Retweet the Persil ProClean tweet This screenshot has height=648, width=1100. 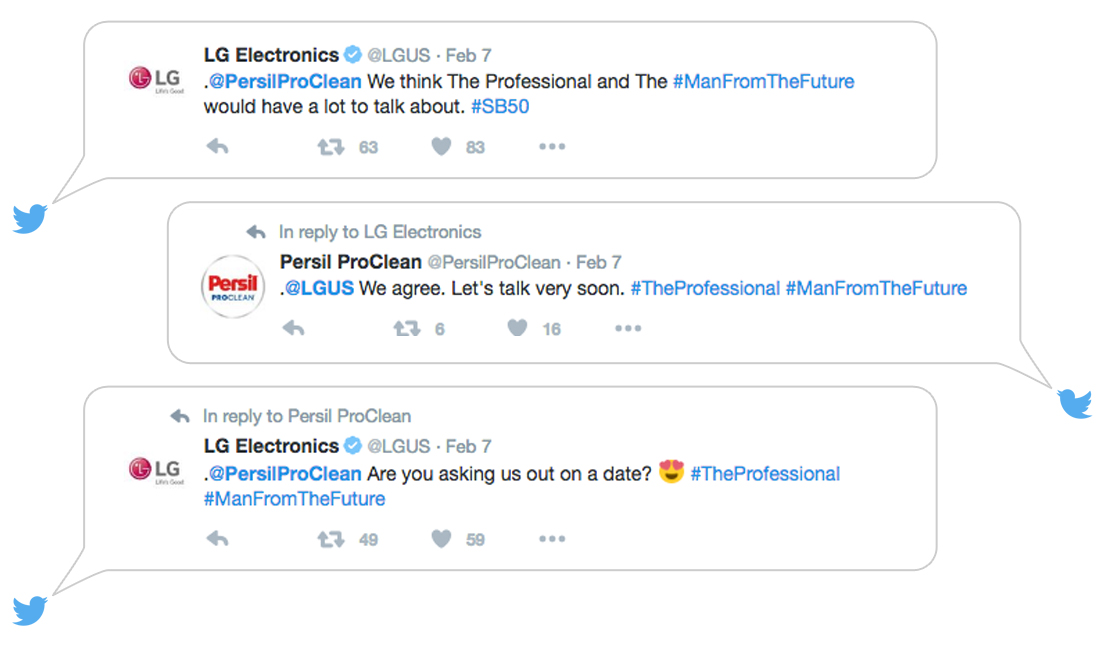pos(407,328)
